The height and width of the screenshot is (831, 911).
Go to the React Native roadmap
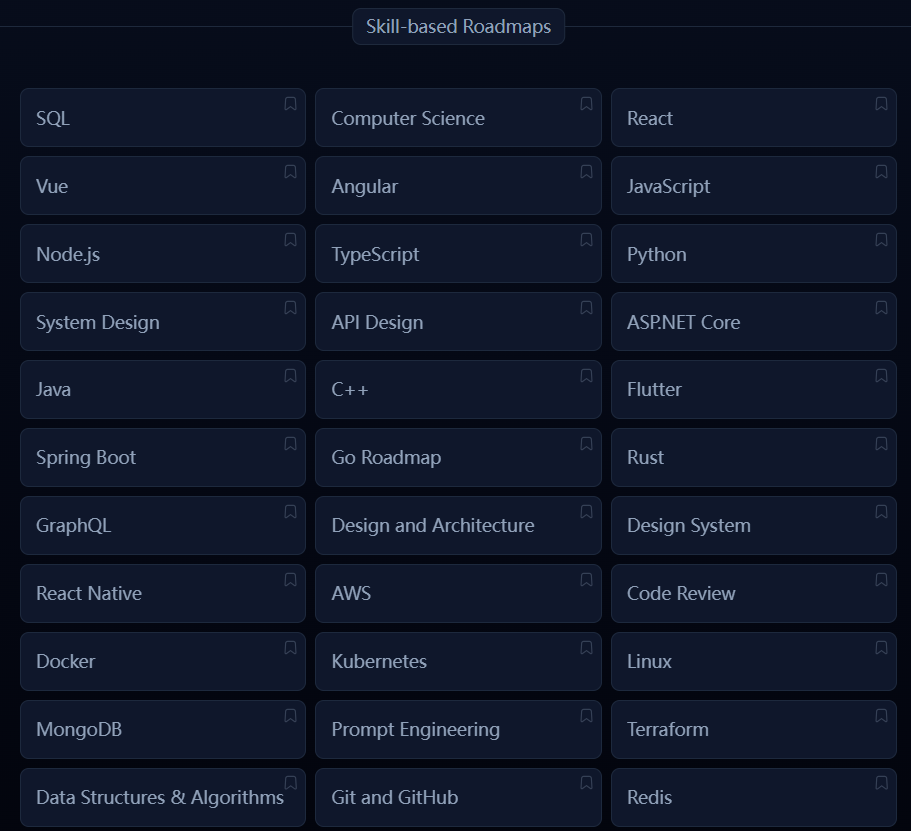pyautogui.click(x=163, y=593)
